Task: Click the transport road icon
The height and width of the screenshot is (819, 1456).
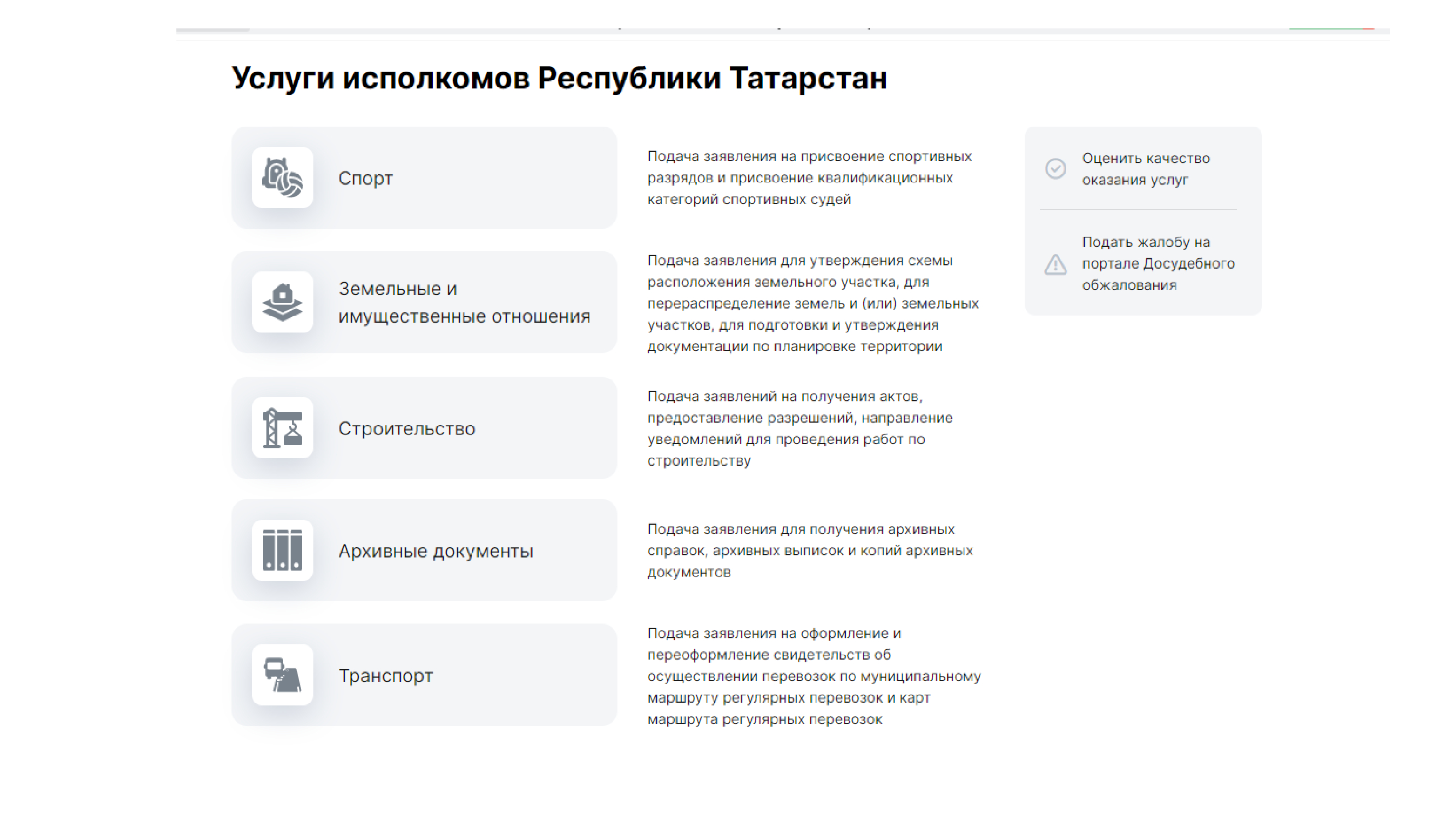Action: [x=283, y=675]
